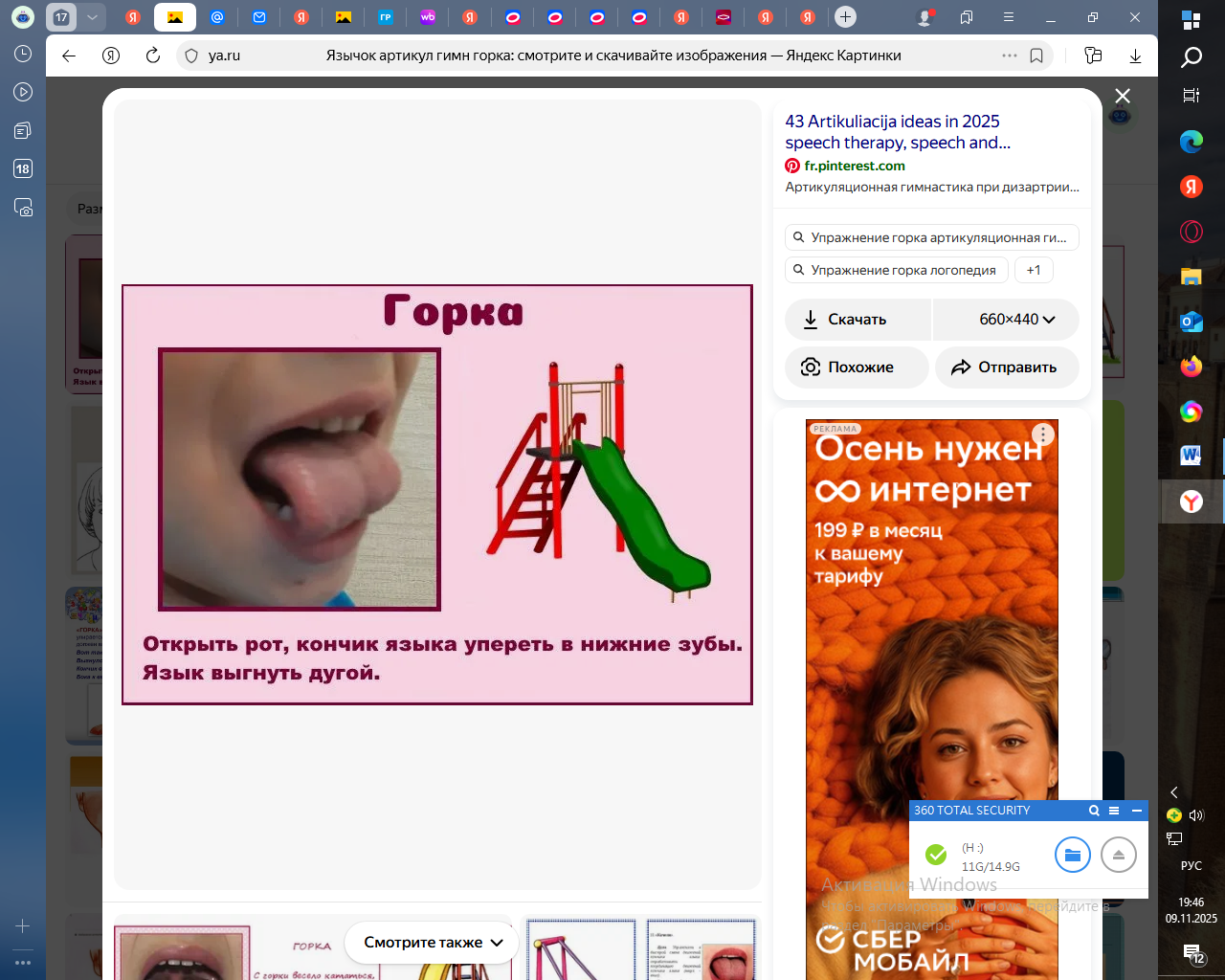Open the tab list dropdown arrow
This screenshot has height=980, width=1225.
[x=92, y=17]
